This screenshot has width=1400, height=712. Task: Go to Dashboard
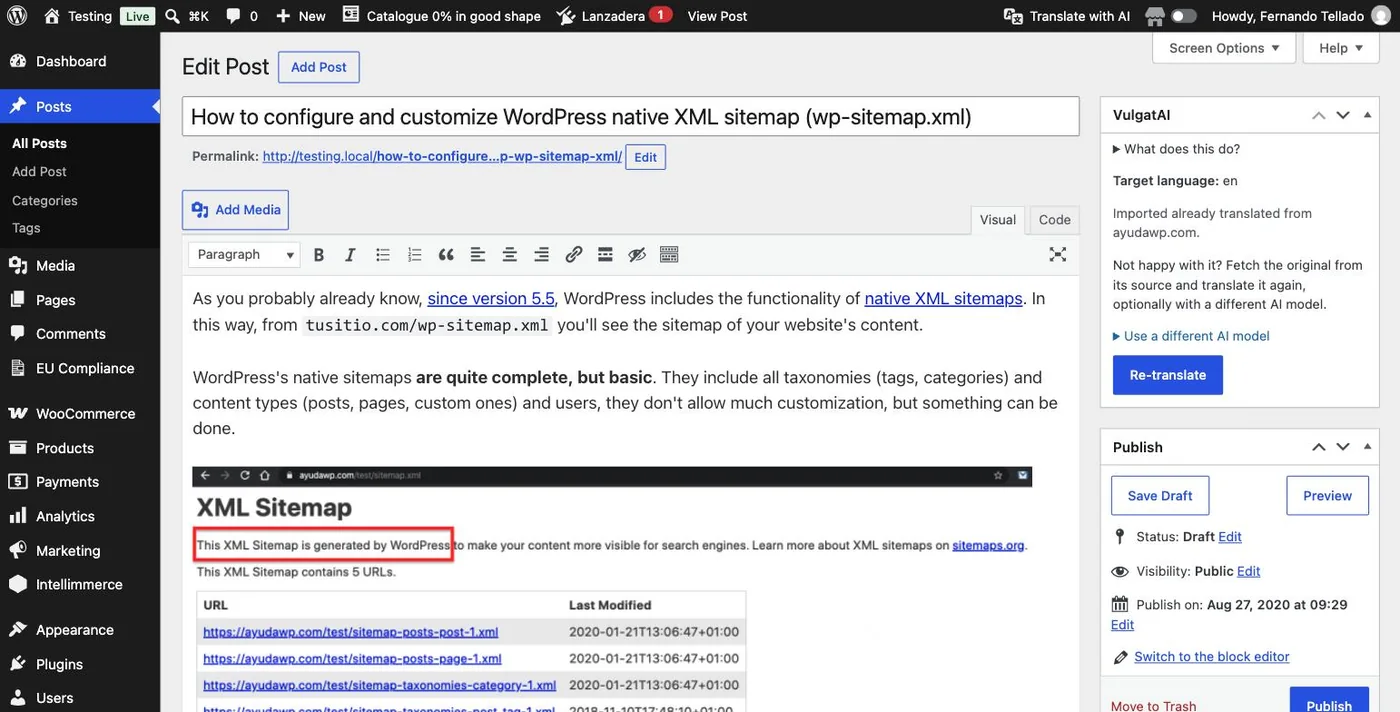pyautogui.click(x=80, y=61)
